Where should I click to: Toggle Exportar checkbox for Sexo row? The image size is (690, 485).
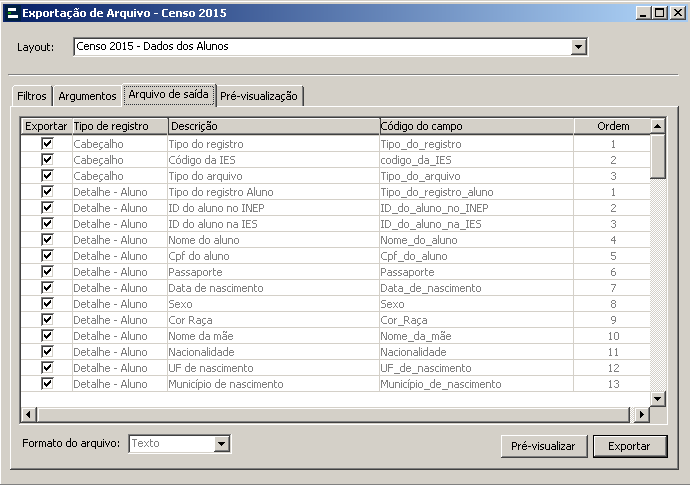pos(46,304)
